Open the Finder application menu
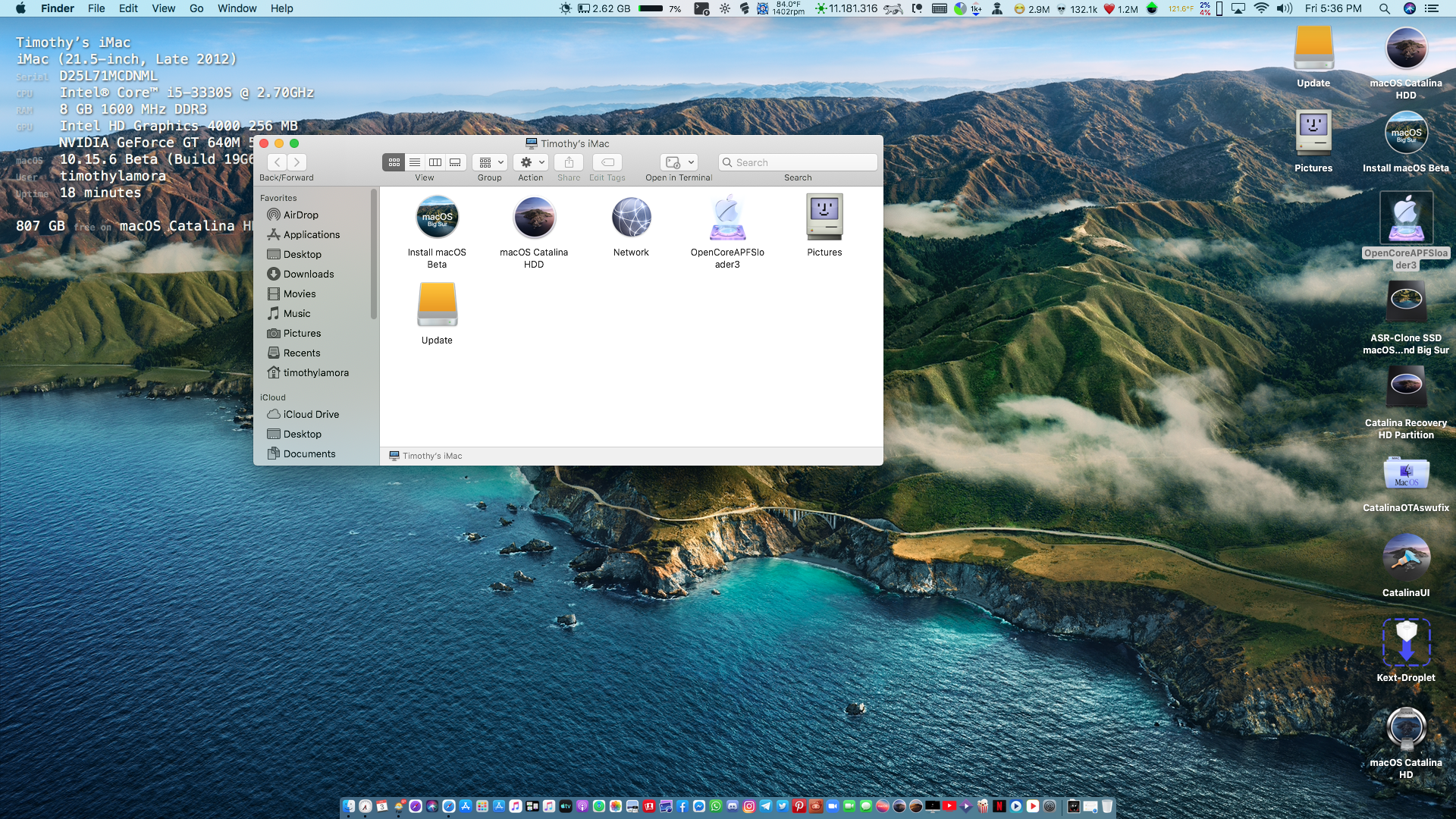 [58, 8]
